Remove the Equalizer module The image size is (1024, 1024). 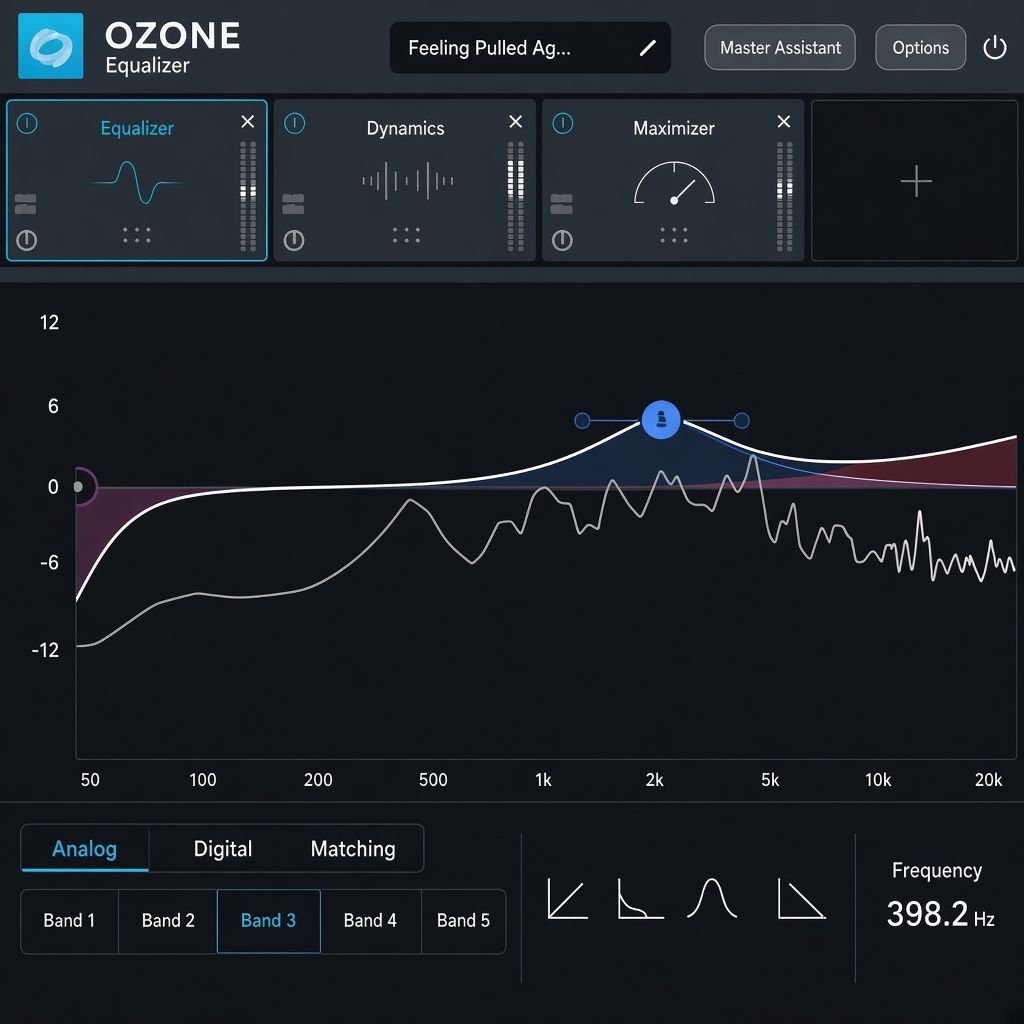tap(248, 121)
